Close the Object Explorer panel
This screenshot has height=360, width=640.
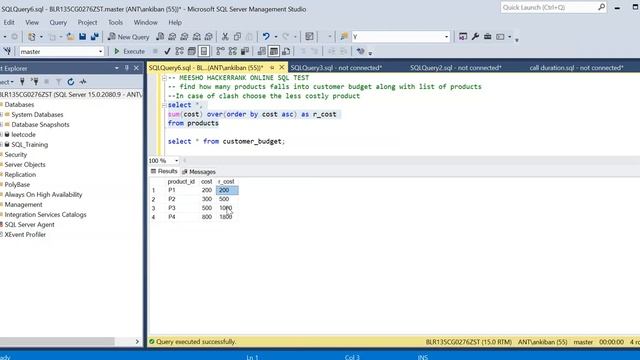pyautogui.click(x=136, y=68)
